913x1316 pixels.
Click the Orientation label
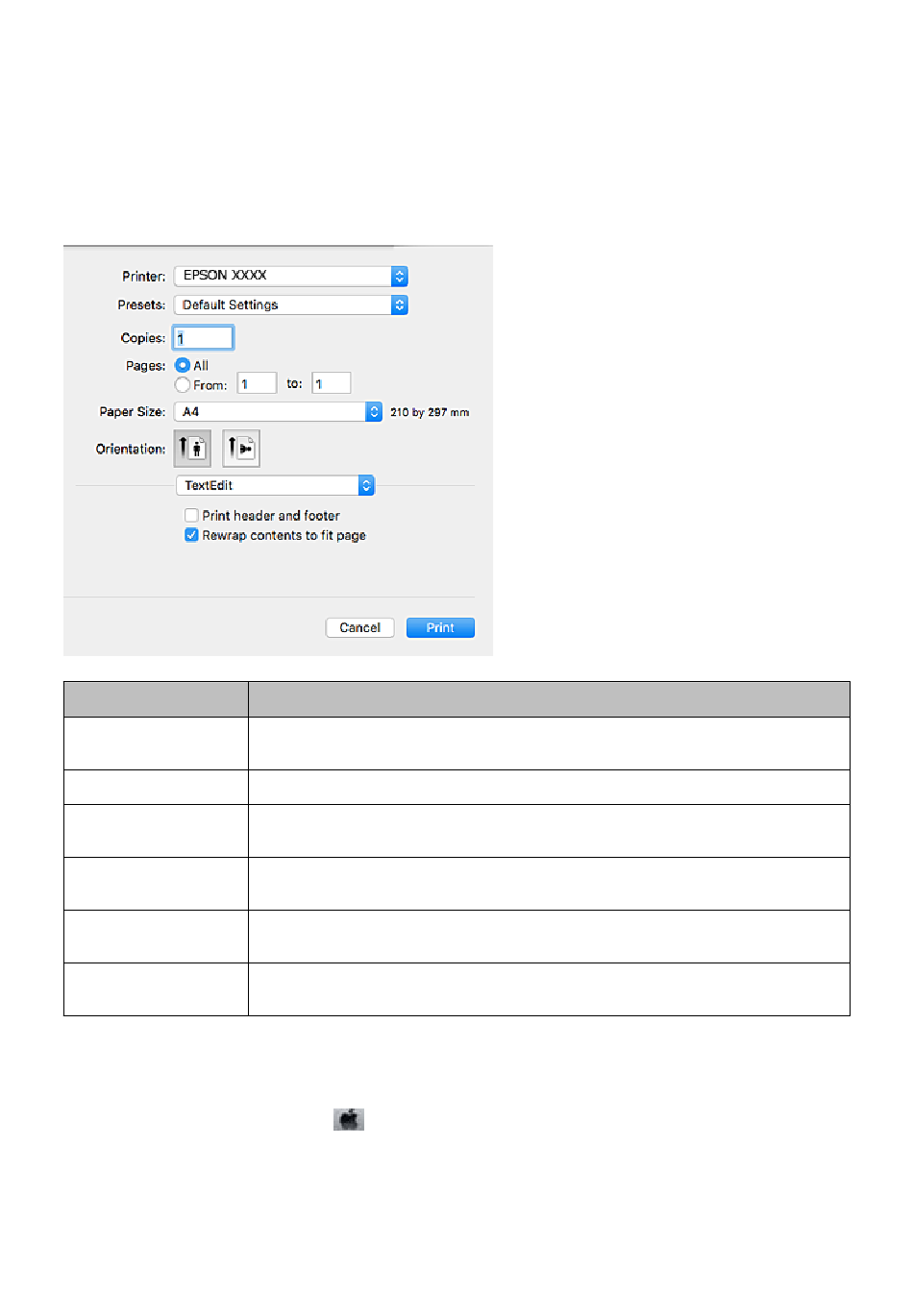131,450
